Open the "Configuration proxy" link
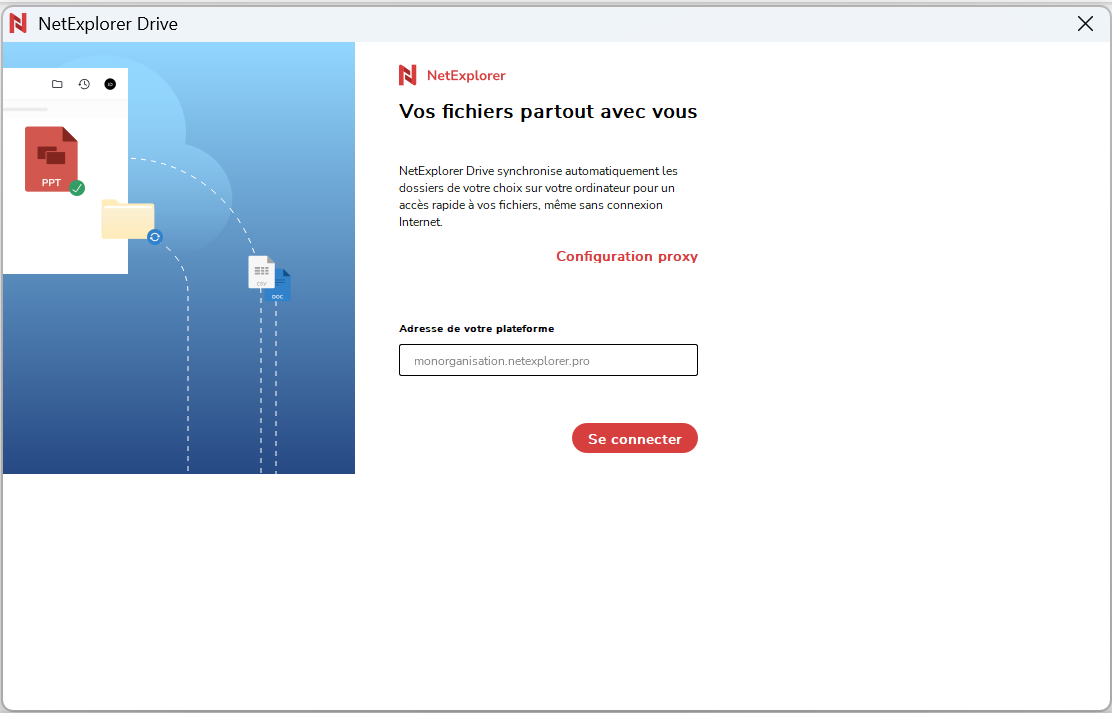The height and width of the screenshot is (713, 1112). pos(627,256)
